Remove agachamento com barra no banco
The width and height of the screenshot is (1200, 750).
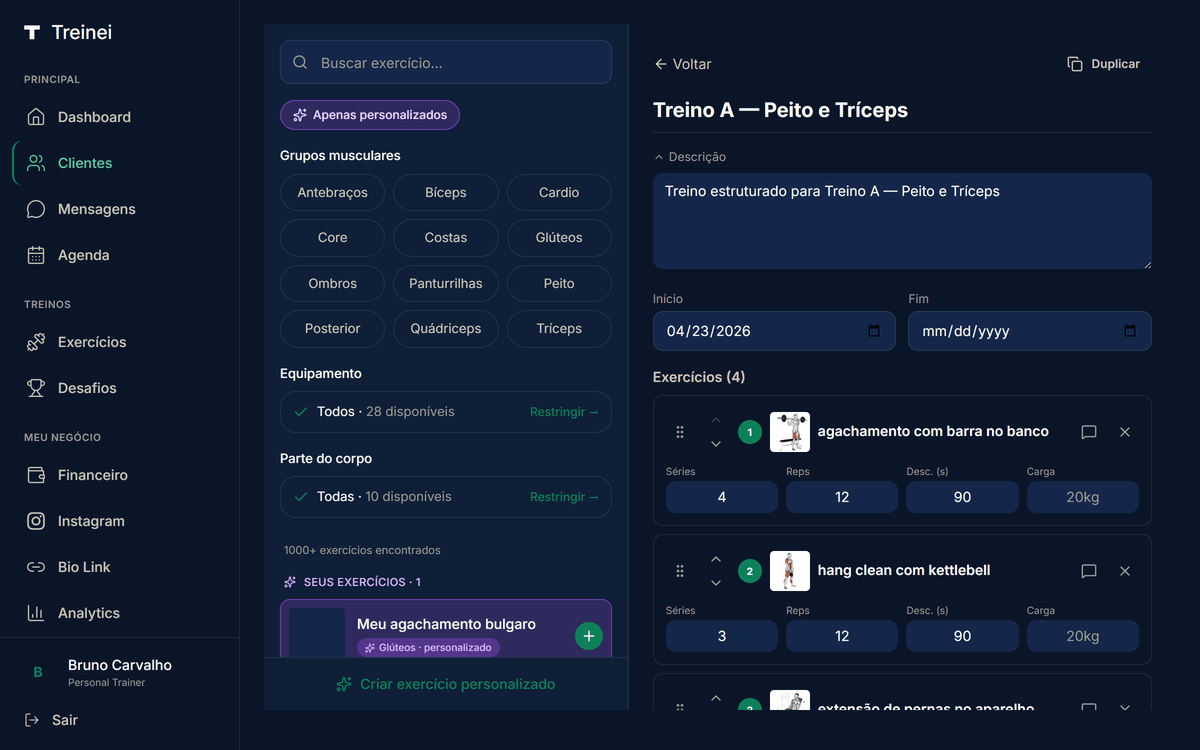(x=1125, y=432)
